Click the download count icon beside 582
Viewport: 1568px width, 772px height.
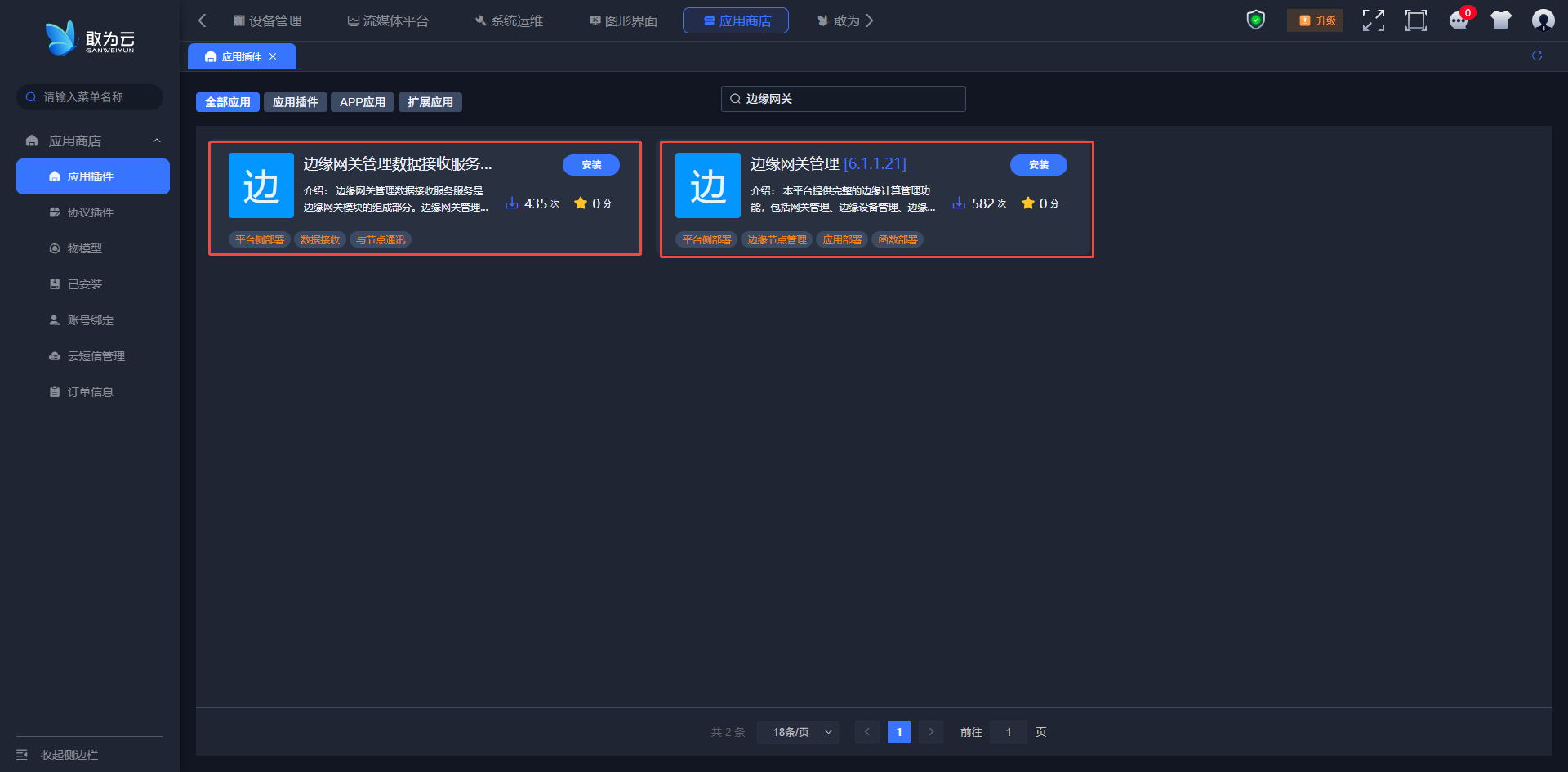click(959, 203)
